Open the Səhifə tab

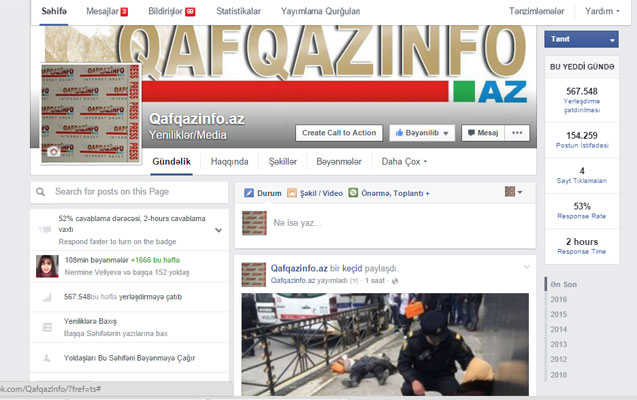[x=54, y=11]
